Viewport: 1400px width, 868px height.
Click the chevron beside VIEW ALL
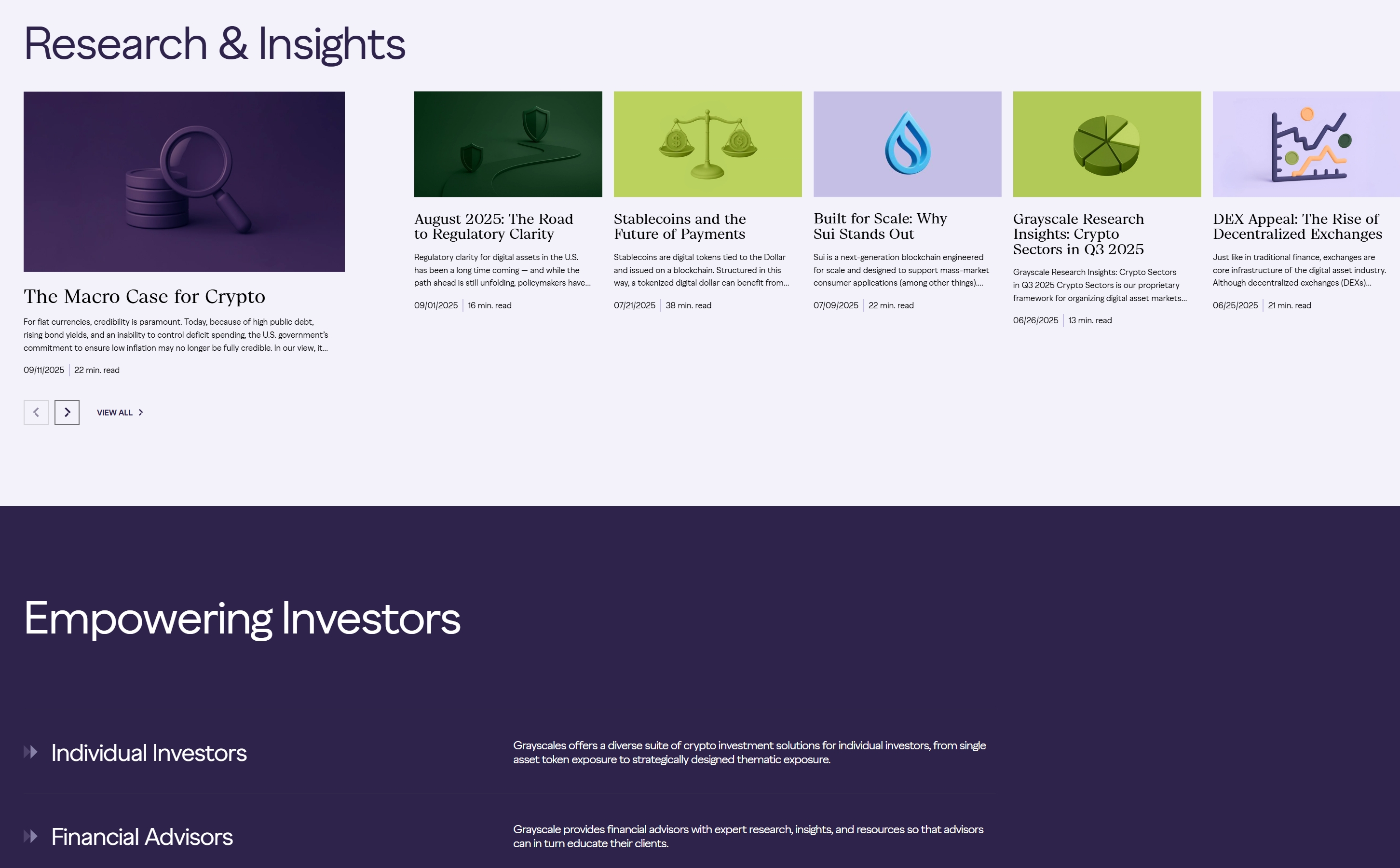pos(140,412)
